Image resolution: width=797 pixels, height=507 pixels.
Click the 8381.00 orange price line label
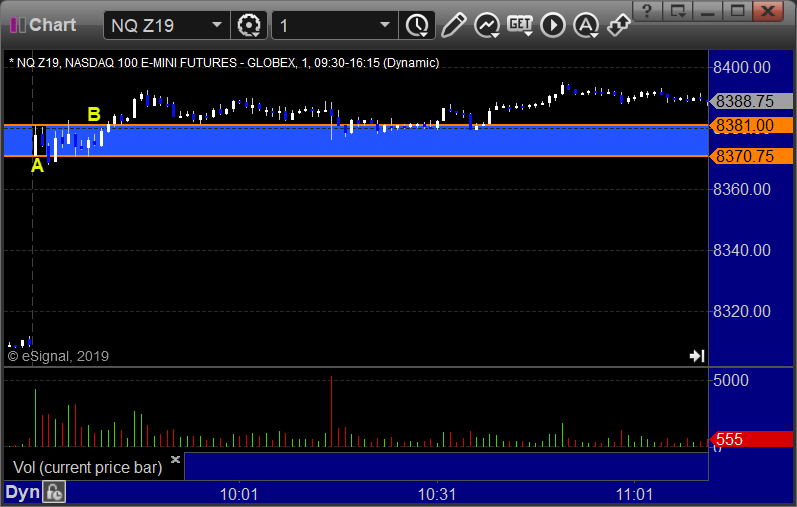751,125
